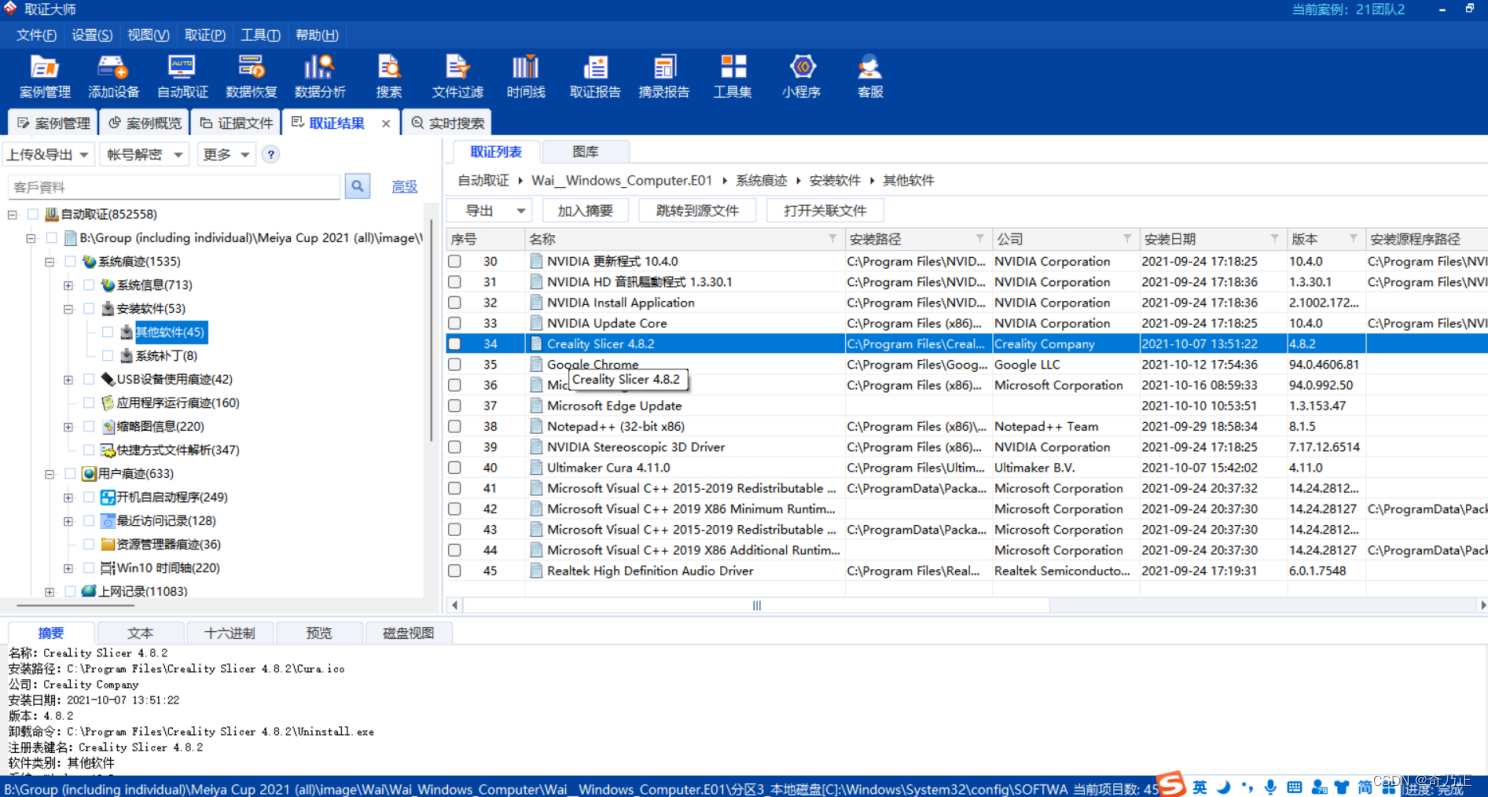Select 系统补丁(8) in the tree
Viewport: 1488px width, 797px height.
167,356
